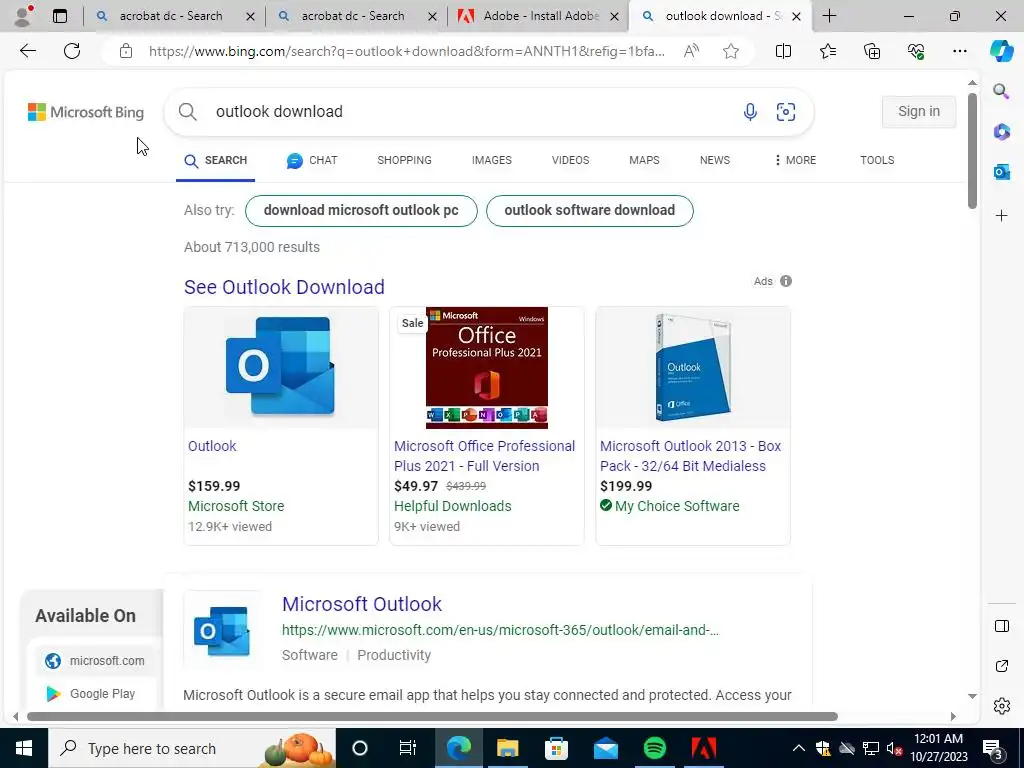This screenshot has width=1024, height=768.
Task: Try 'download microsoft outlook pc' suggestion
Action: point(361,210)
